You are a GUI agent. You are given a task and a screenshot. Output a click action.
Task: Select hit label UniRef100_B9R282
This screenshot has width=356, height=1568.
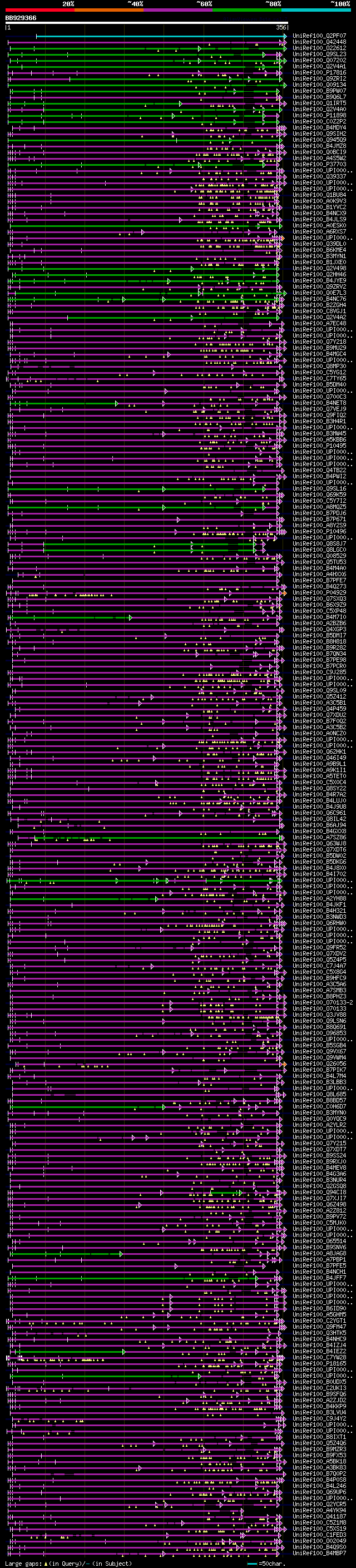click(319, 646)
